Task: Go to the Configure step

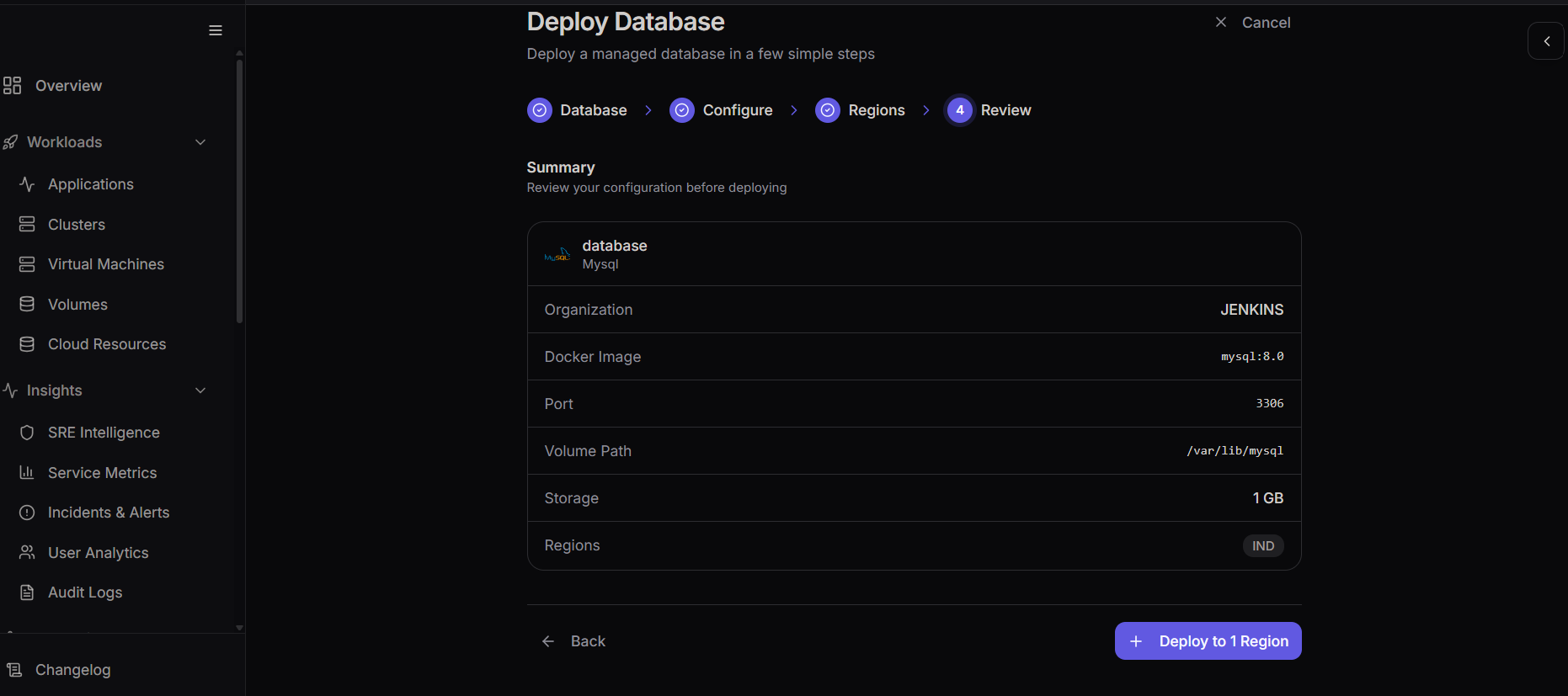Action: (x=721, y=110)
